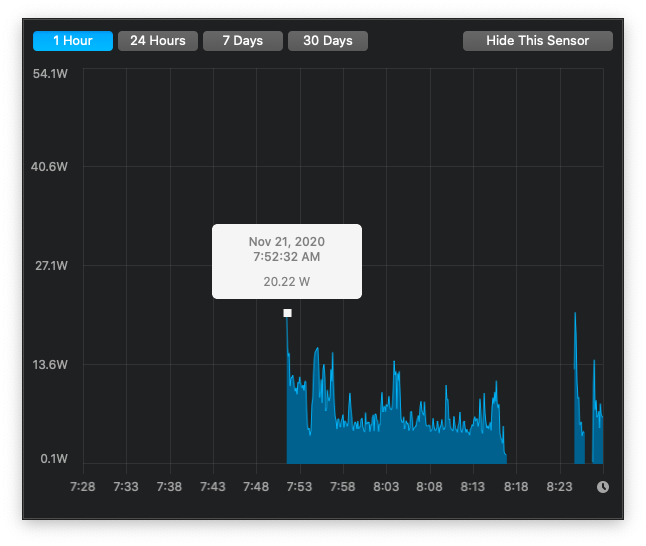Click the 54.1W power axis label
This screenshot has height=546, width=646.
tap(50, 74)
